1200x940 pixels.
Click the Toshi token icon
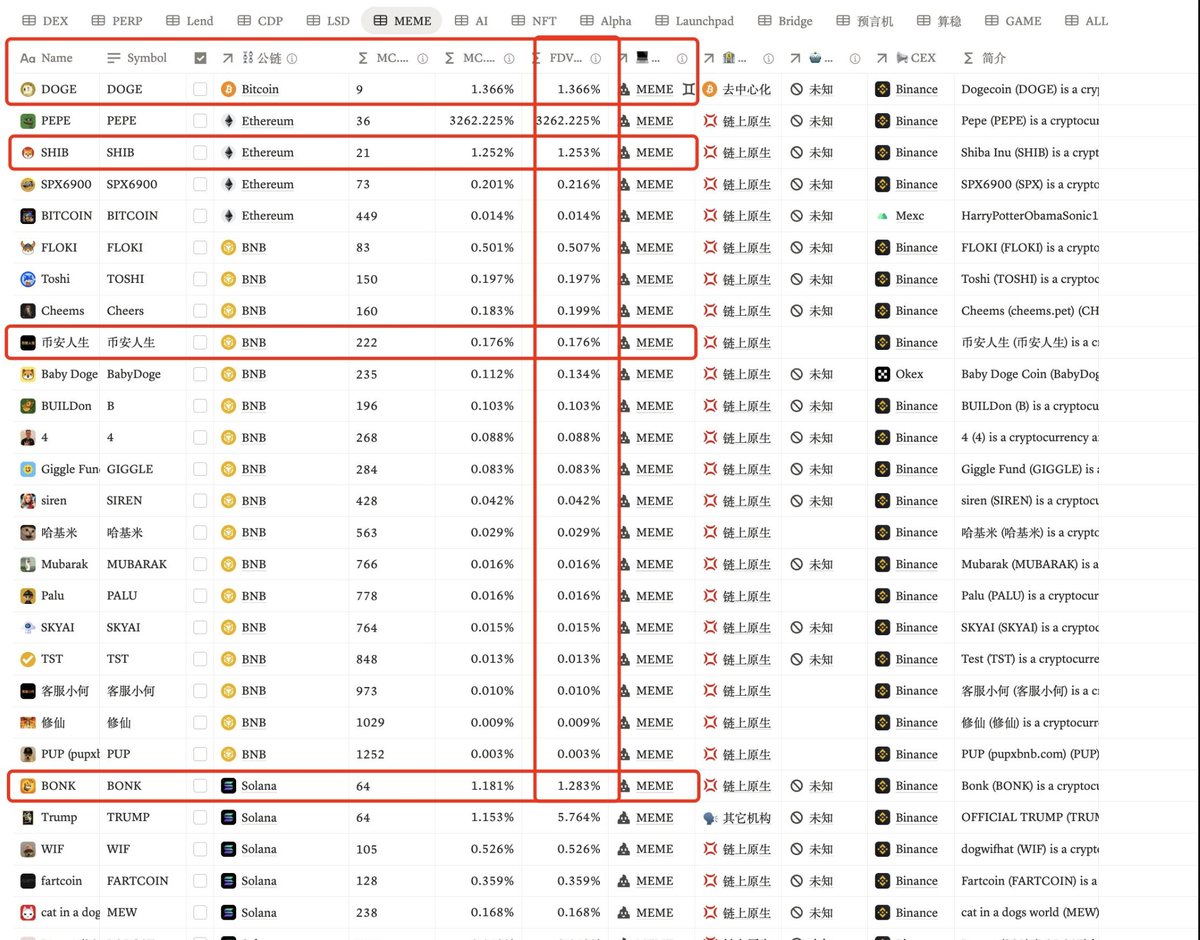28,279
